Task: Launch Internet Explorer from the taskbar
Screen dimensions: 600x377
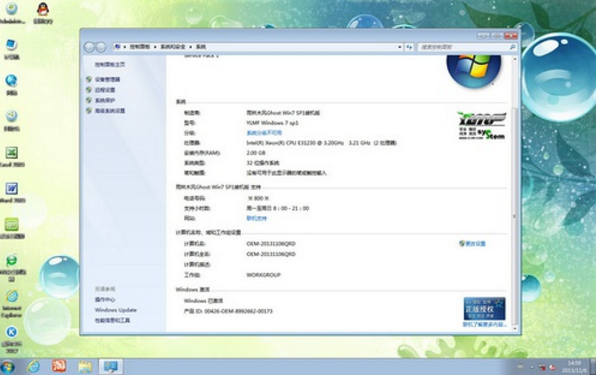Action: [x=34, y=367]
